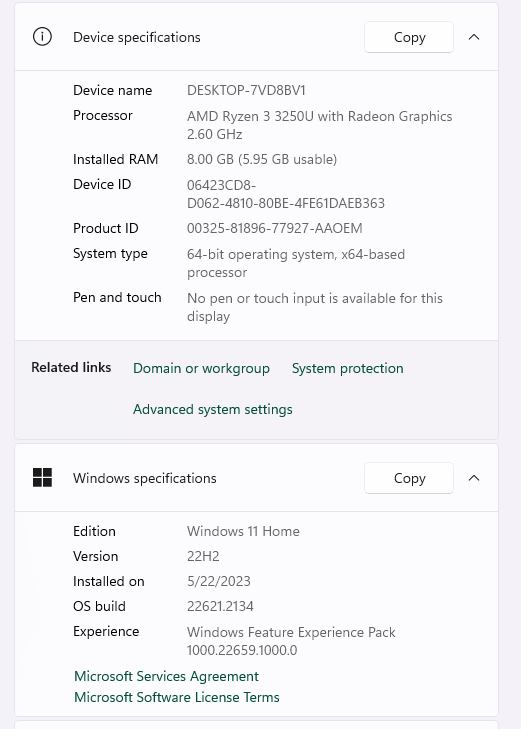Screen dimensions: 521x729
Task: Open Microsoft Software License Terms
Action: pyautogui.click(x=177, y=697)
